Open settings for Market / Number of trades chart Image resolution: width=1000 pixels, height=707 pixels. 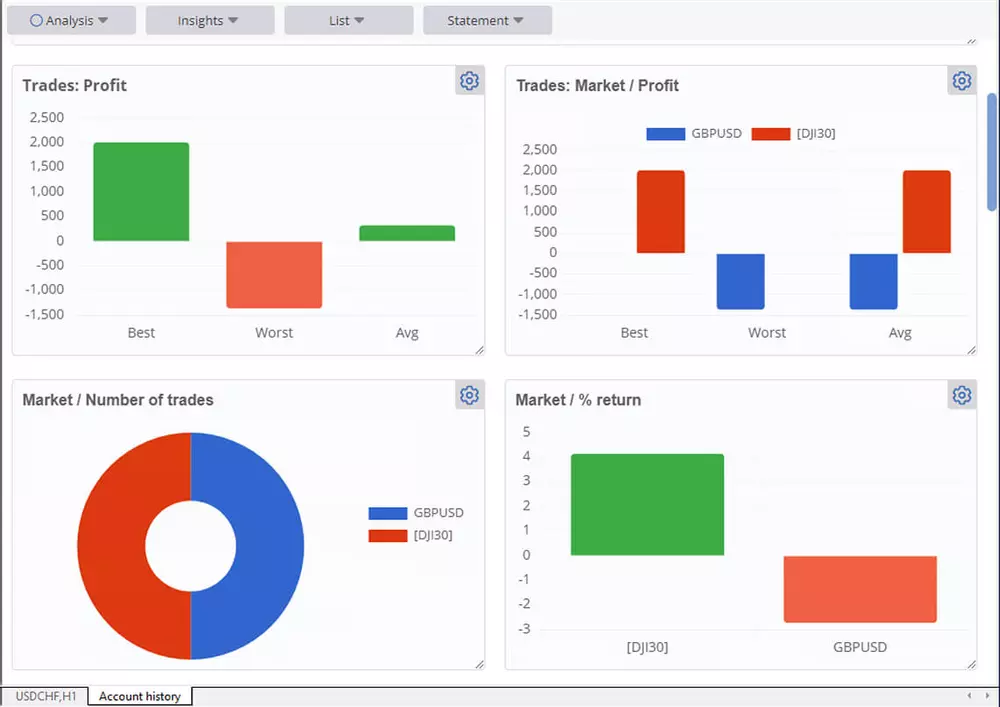(x=470, y=395)
